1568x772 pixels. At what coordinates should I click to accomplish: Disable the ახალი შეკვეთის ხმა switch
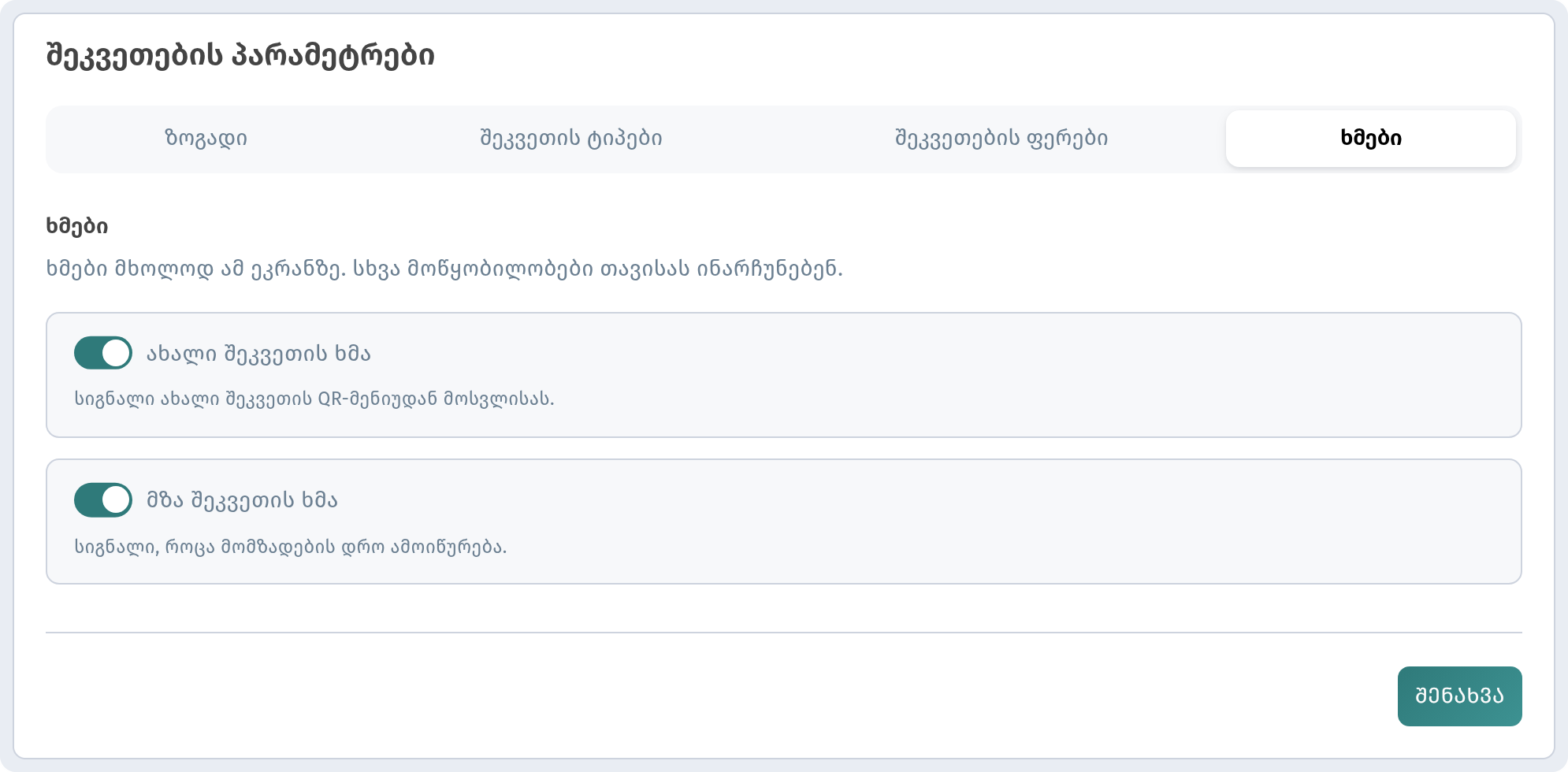tap(103, 353)
